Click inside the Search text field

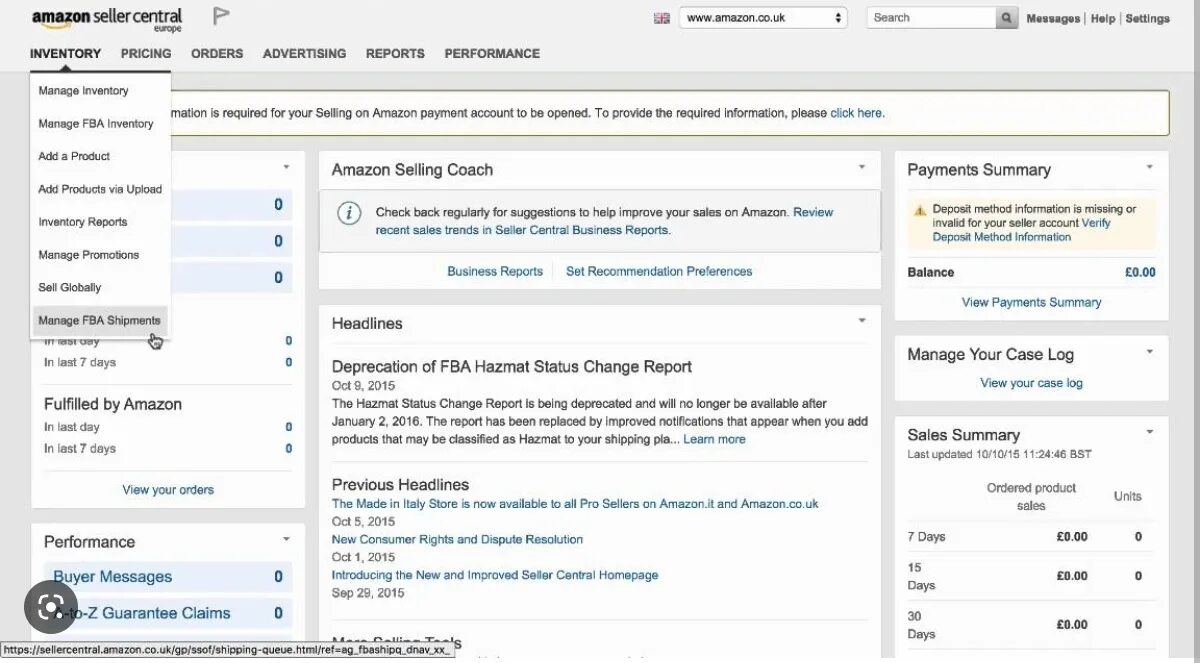point(931,18)
